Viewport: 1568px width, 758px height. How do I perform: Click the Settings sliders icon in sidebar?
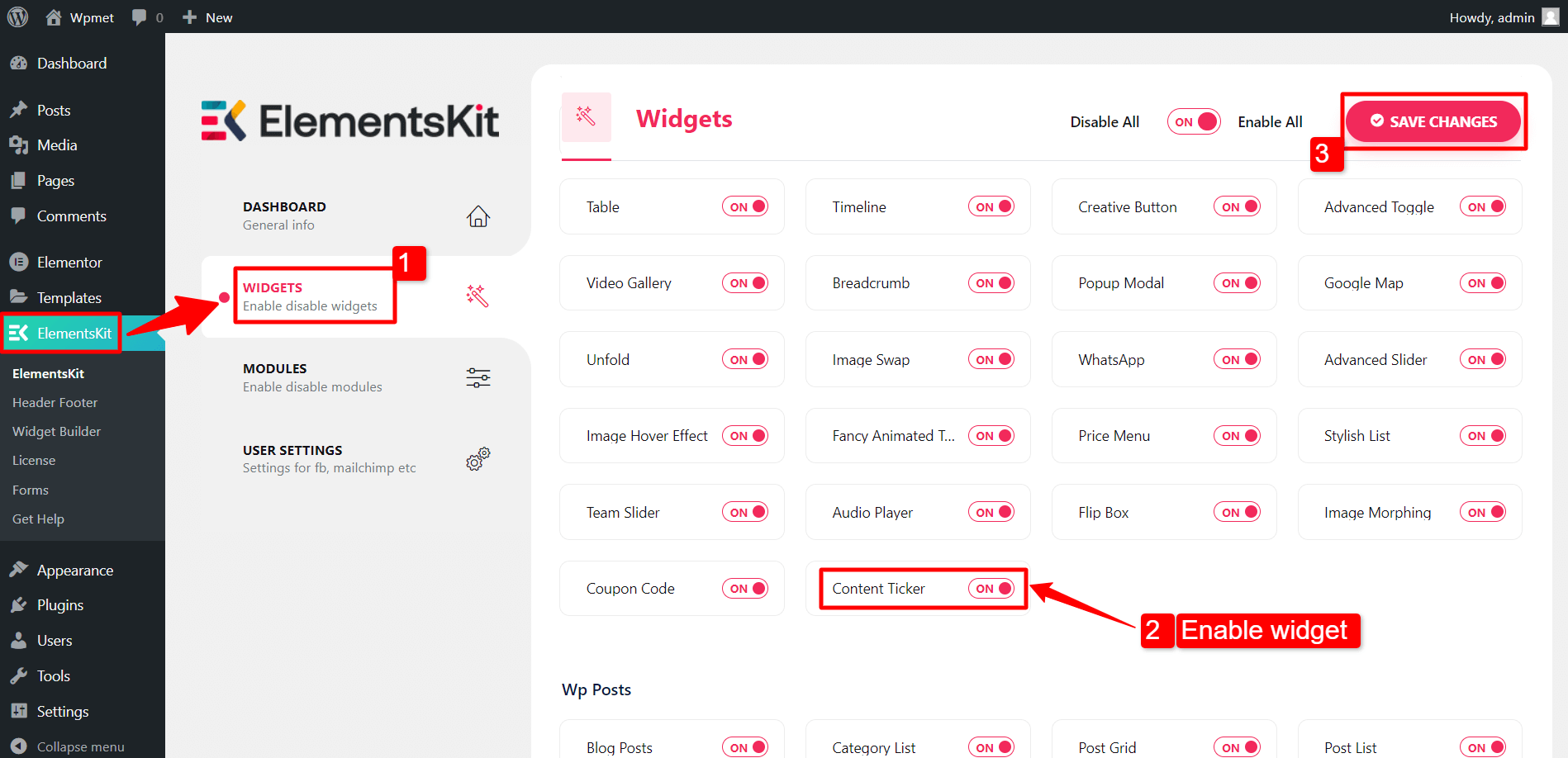(19, 711)
